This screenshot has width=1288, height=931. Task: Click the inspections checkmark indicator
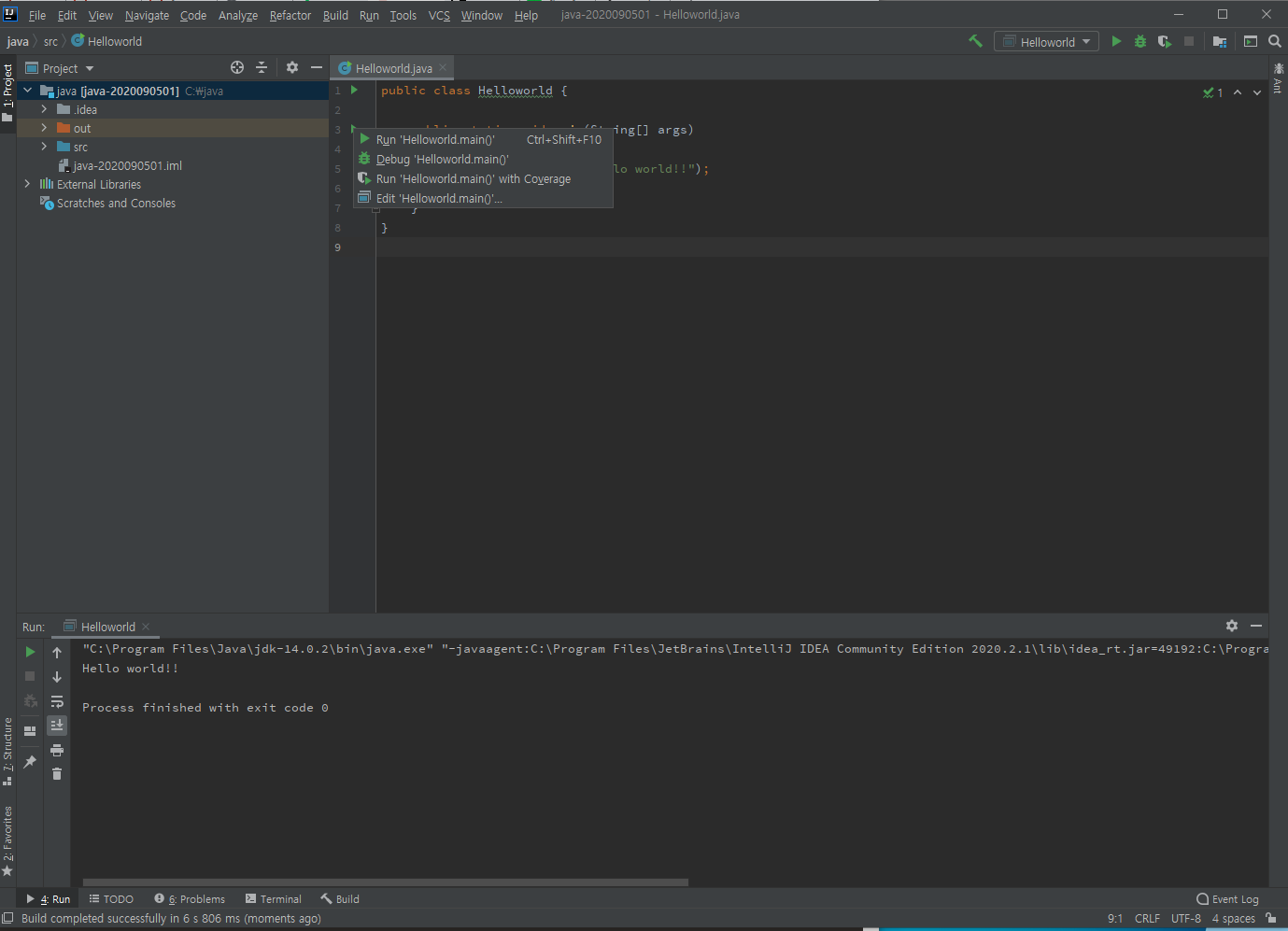tap(1213, 92)
